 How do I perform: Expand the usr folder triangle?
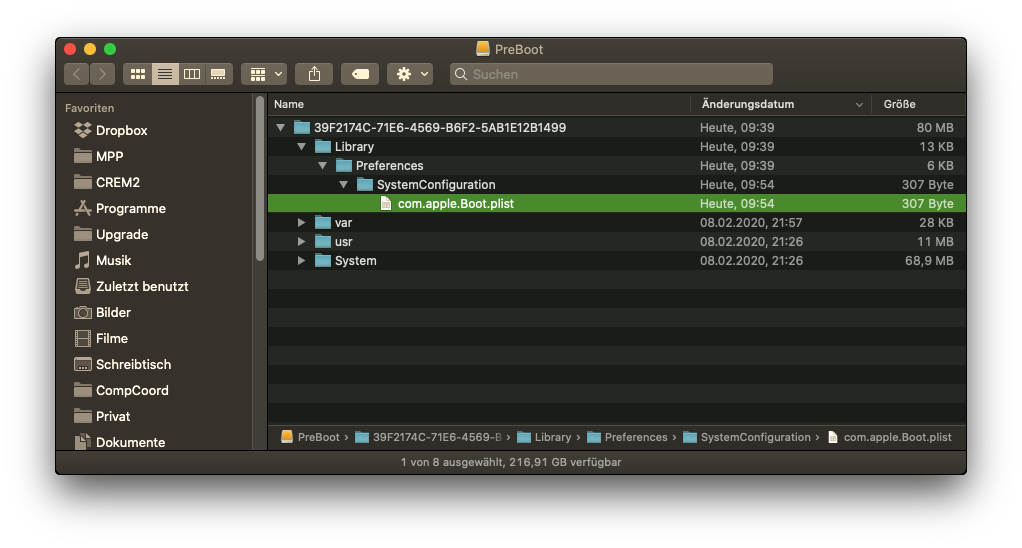301,242
